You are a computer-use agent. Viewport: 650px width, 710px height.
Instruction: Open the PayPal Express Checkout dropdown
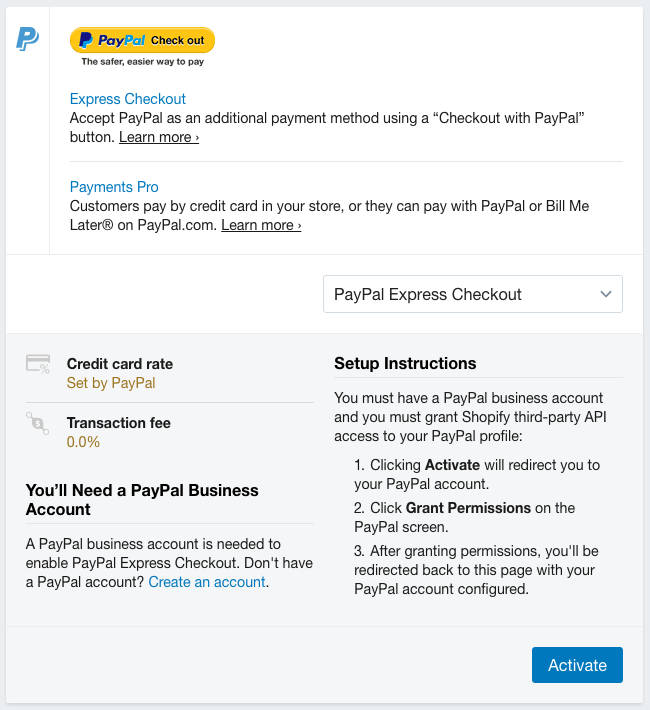pos(473,294)
